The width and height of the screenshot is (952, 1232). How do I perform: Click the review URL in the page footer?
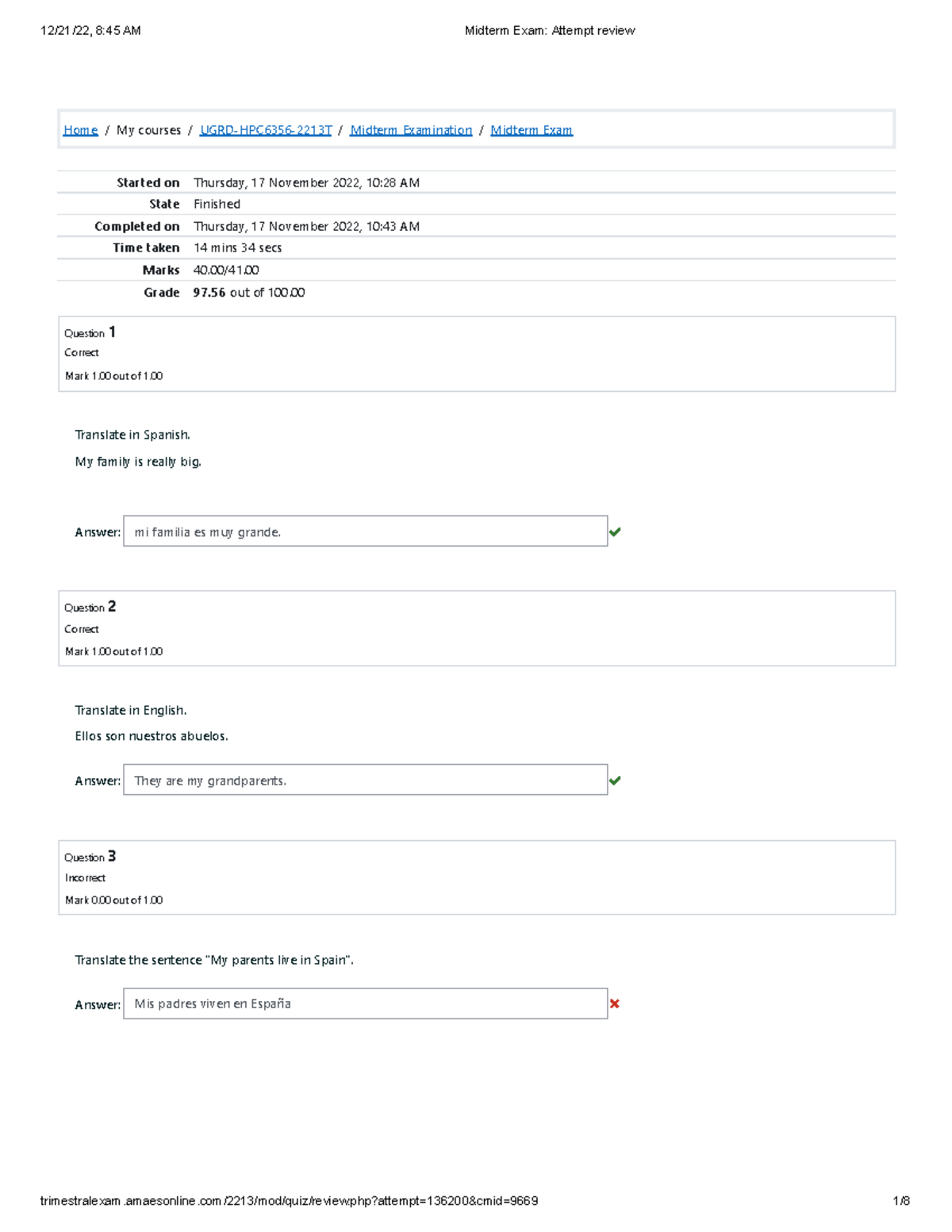pyautogui.click(x=289, y=1201)
